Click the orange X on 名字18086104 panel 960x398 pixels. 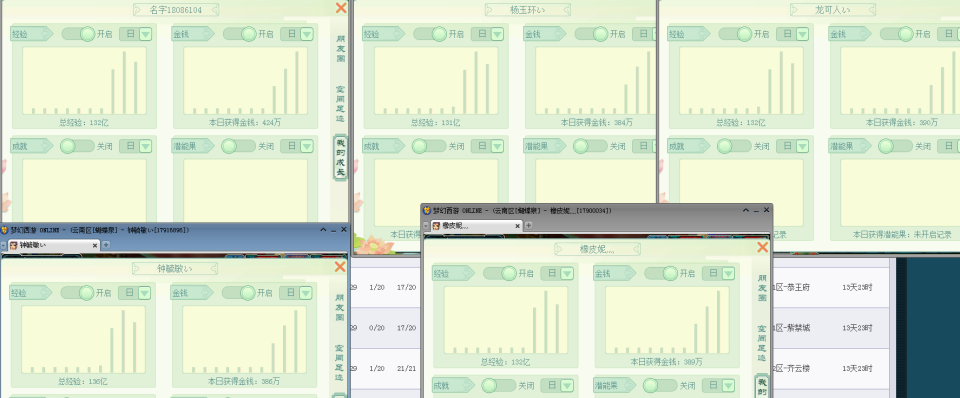[340, 8]
